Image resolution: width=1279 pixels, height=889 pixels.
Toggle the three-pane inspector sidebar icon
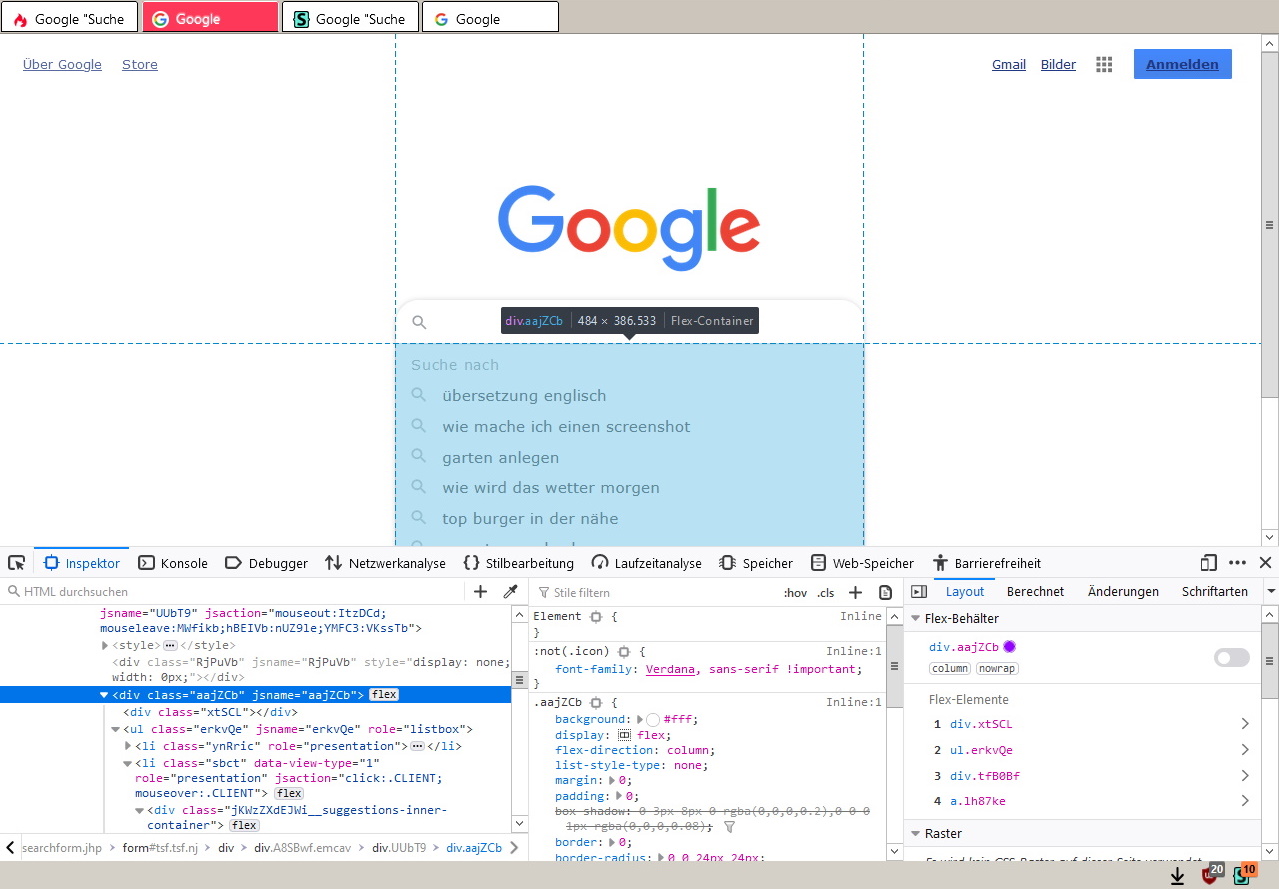[x=919, y=592]
